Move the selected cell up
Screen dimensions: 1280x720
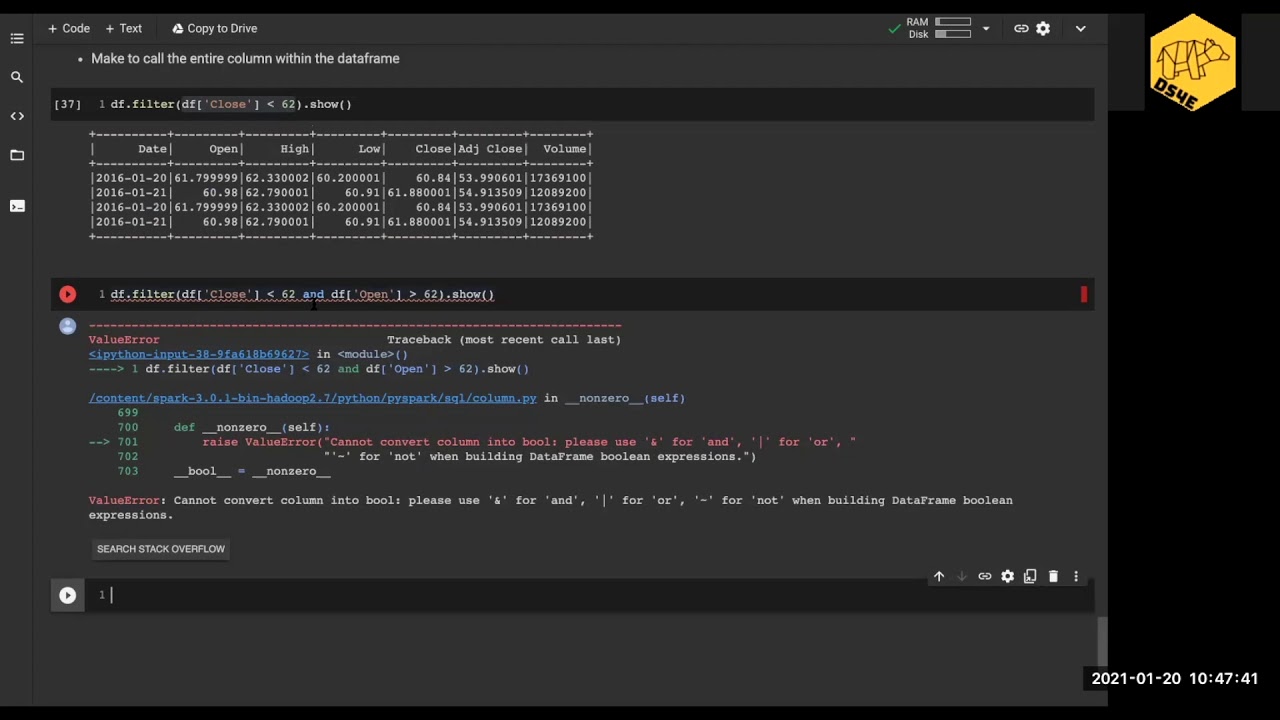click(939, 576)
